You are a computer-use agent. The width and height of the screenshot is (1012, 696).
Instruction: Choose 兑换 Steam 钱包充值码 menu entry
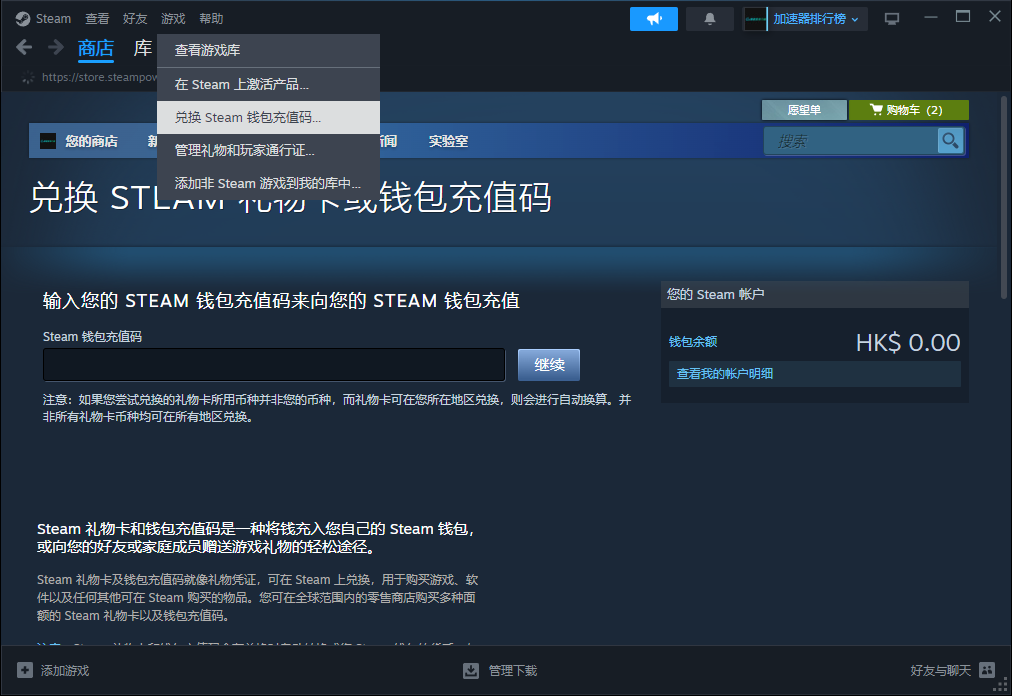pos(268,118)
